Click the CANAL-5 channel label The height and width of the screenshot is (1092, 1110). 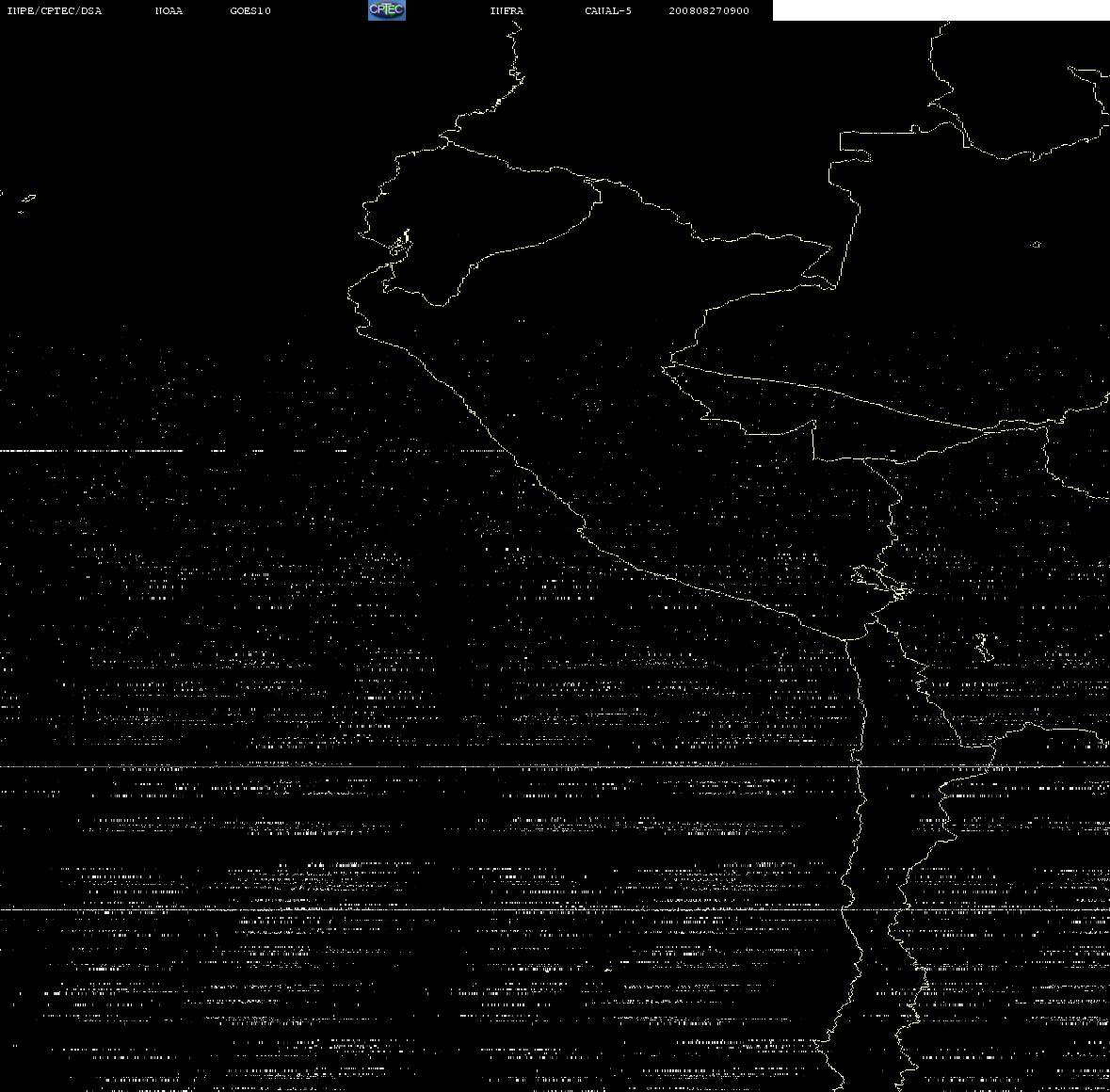coord(608,10)
